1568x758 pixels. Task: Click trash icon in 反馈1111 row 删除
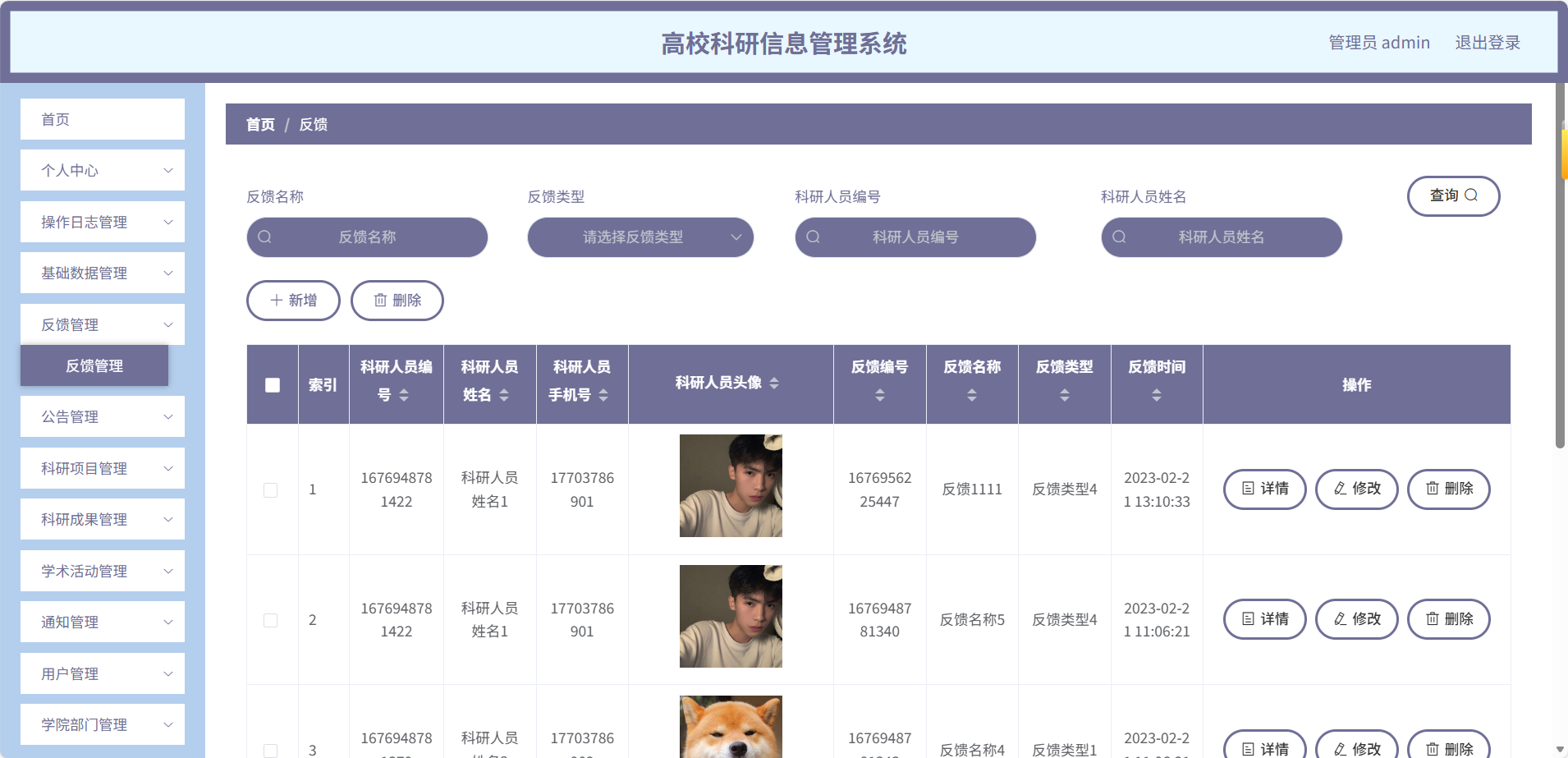pyautogui.click(x=1432, y=489)
